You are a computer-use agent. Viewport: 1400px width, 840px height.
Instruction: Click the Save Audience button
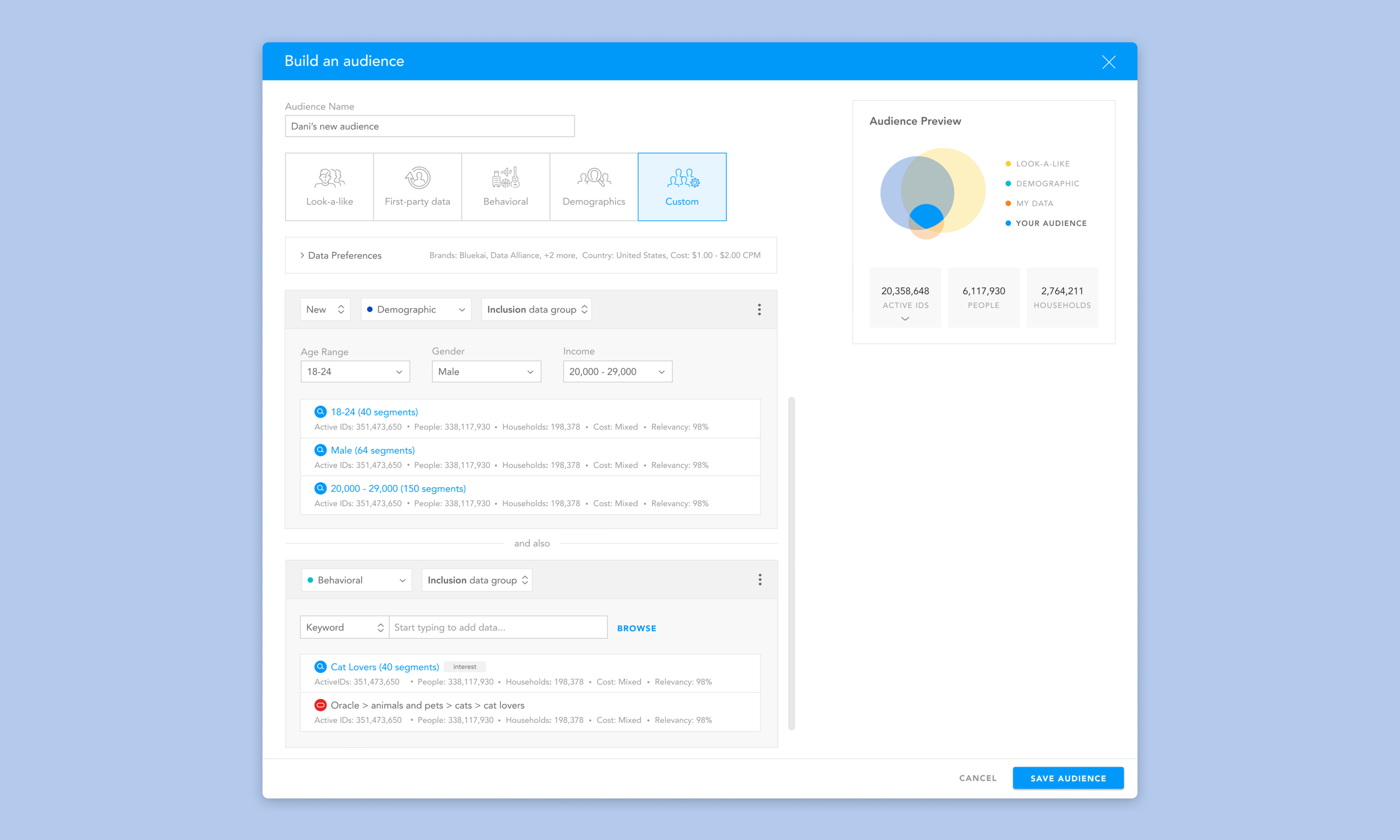(1067, 778)
